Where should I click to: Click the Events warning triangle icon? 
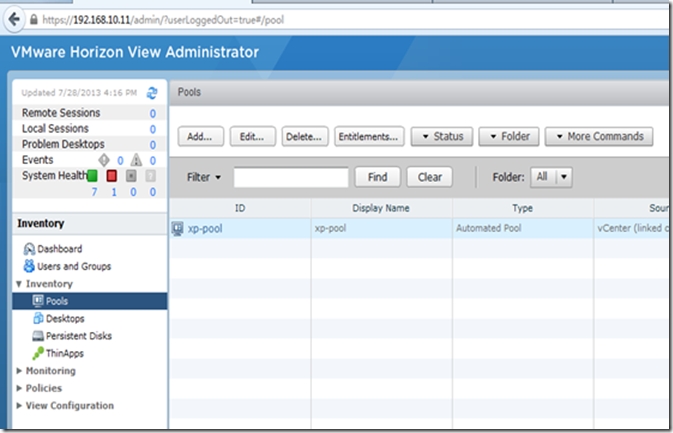pos(136,160)
